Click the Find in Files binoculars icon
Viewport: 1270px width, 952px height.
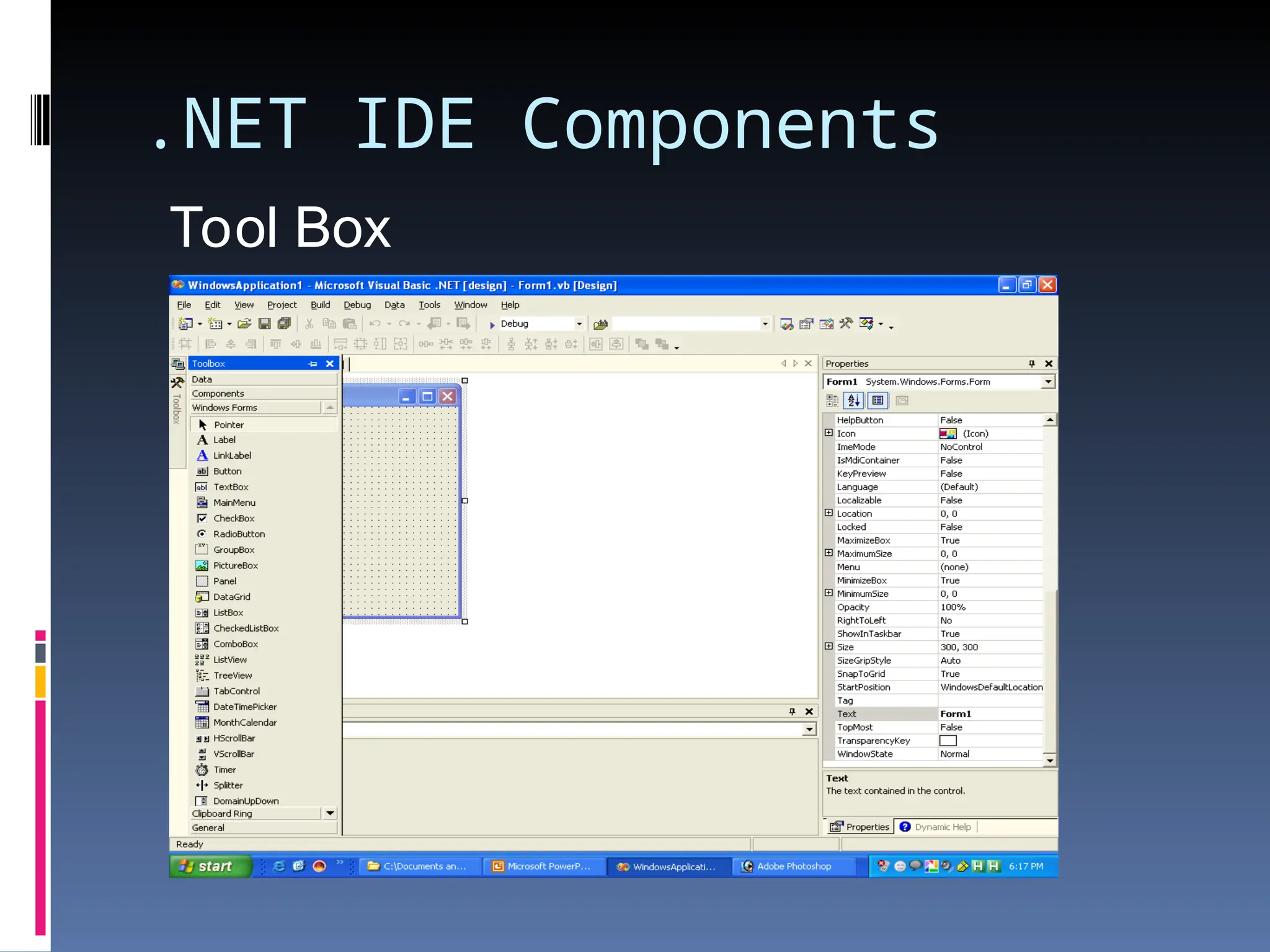point(600,324)
